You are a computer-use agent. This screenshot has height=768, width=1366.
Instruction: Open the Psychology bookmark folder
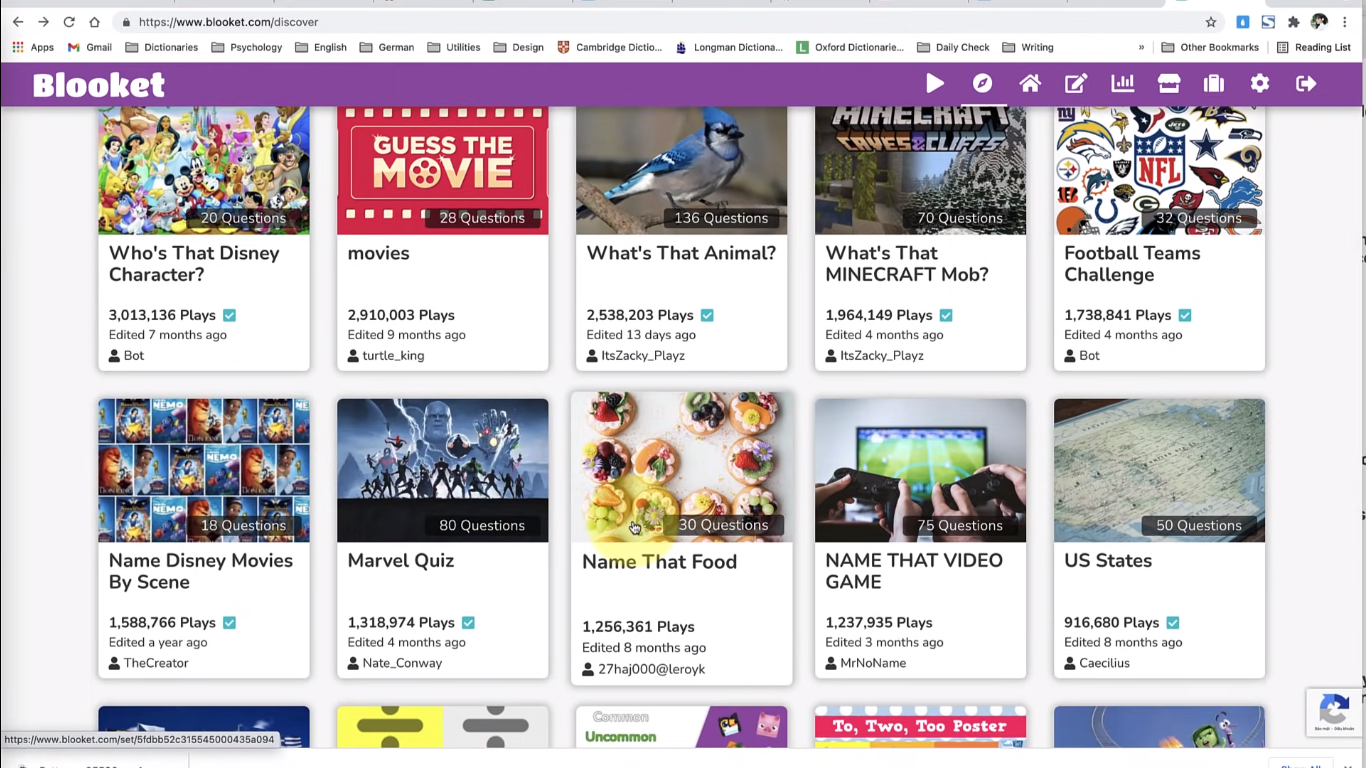pos(247,47)
